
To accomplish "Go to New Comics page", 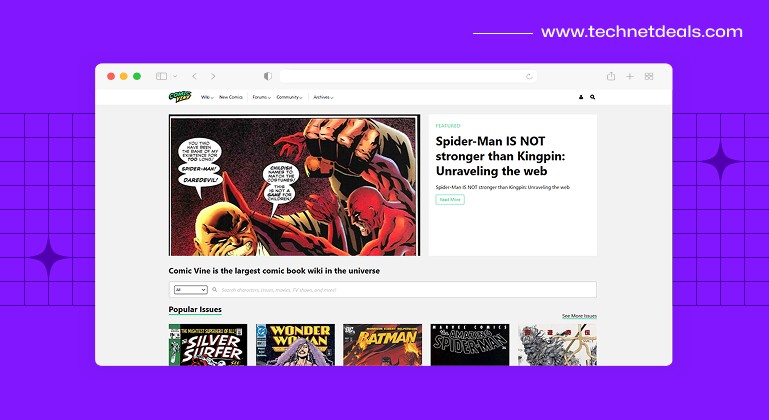I will click(x=231, y=97).
